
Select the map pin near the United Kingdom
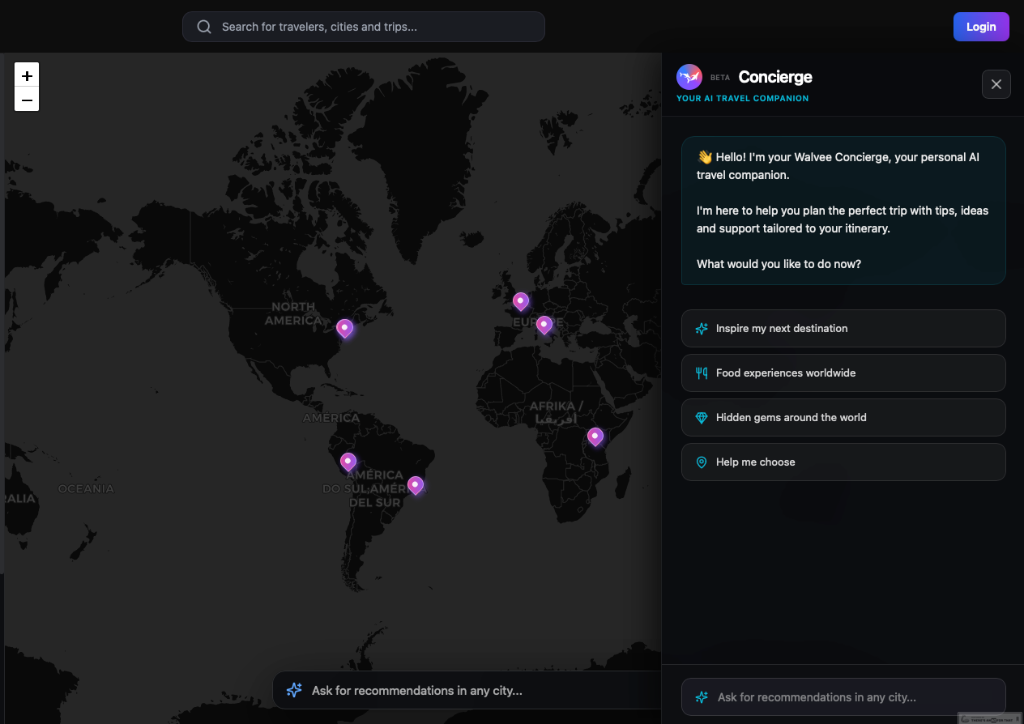point(520,301)
